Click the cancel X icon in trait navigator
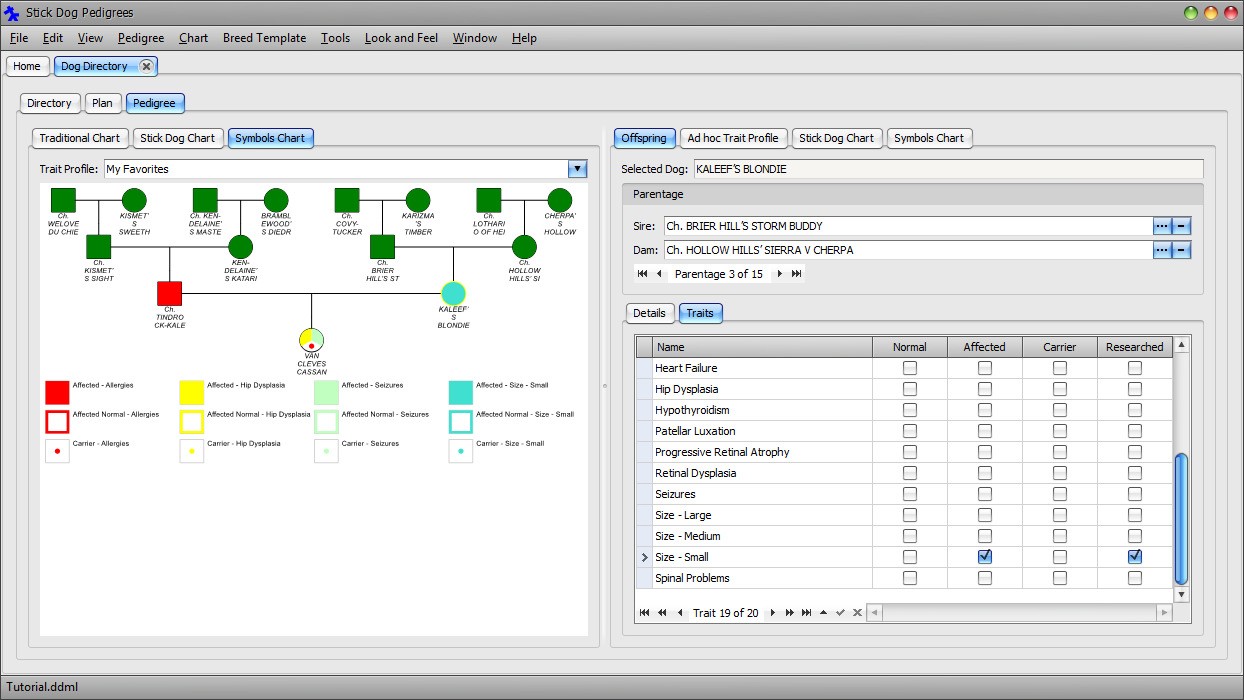The width and height of the screenshot is (1244, 700). point(857,613)
